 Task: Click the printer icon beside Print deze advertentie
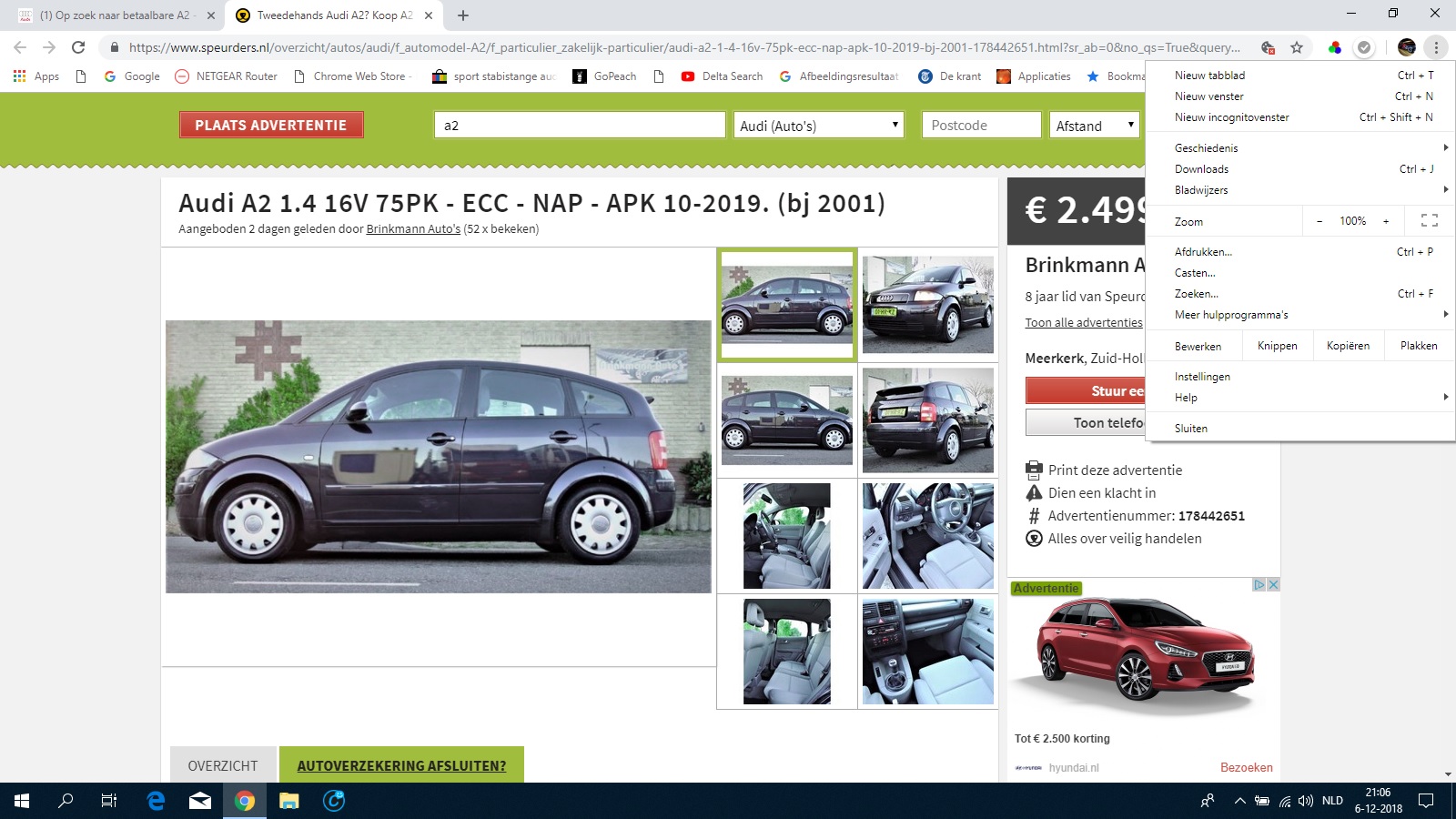1034,470
